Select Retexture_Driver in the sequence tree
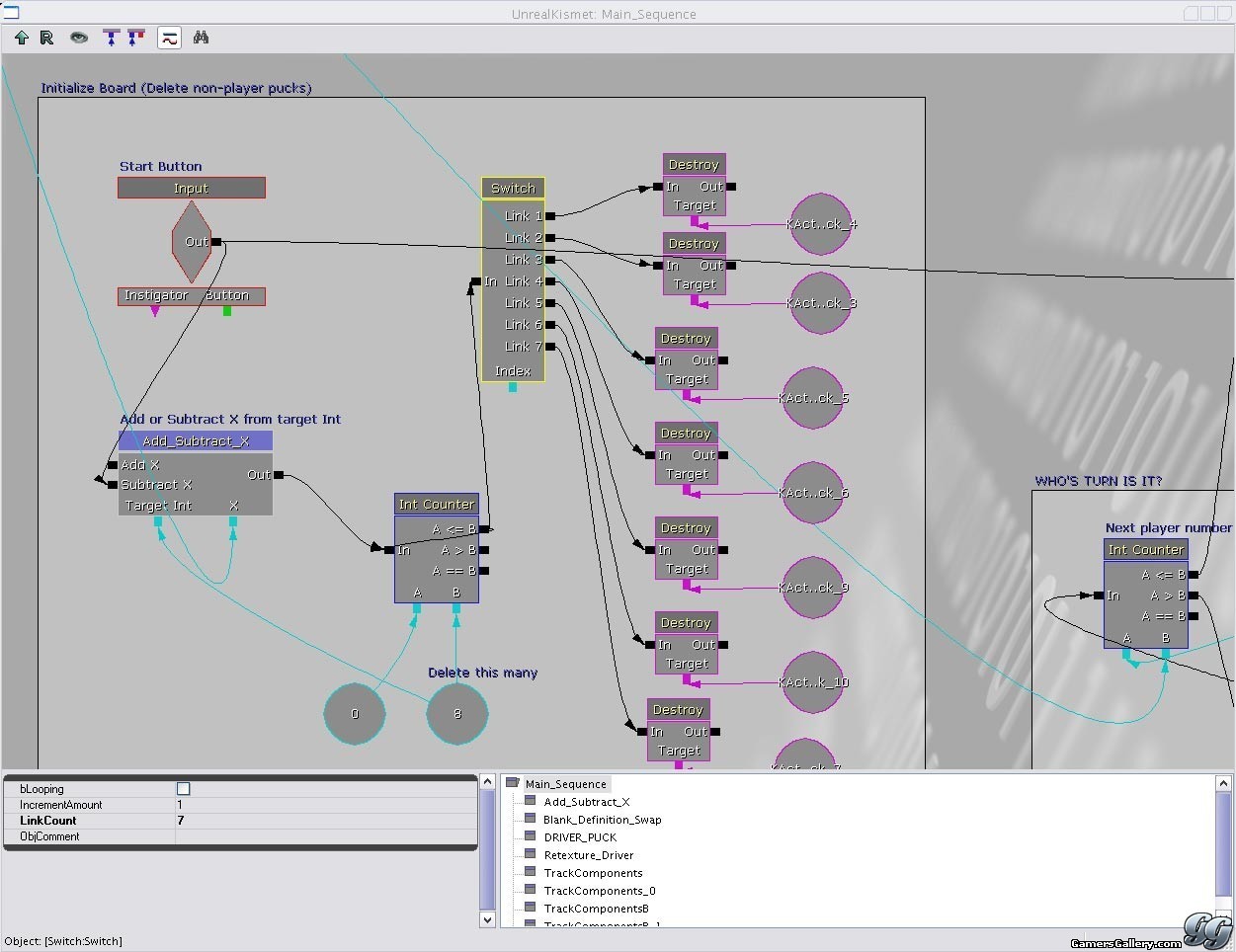This screenshot has width=1236, height=952. (588, 855)
